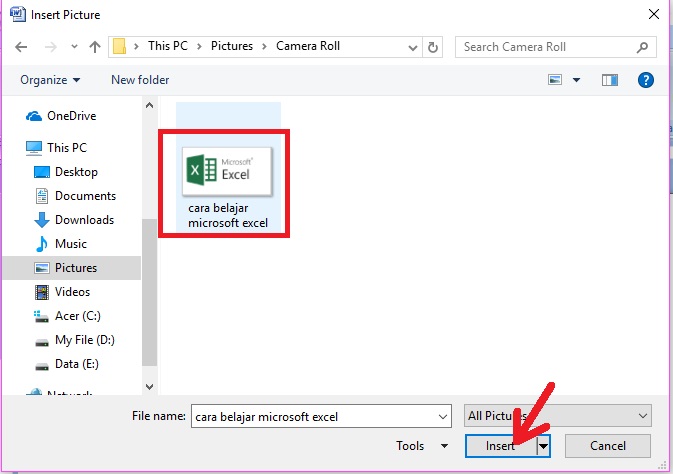Viewport: 673px width, 474px height.
Task: Expand the address bar history dropdown
Action: 413,47
